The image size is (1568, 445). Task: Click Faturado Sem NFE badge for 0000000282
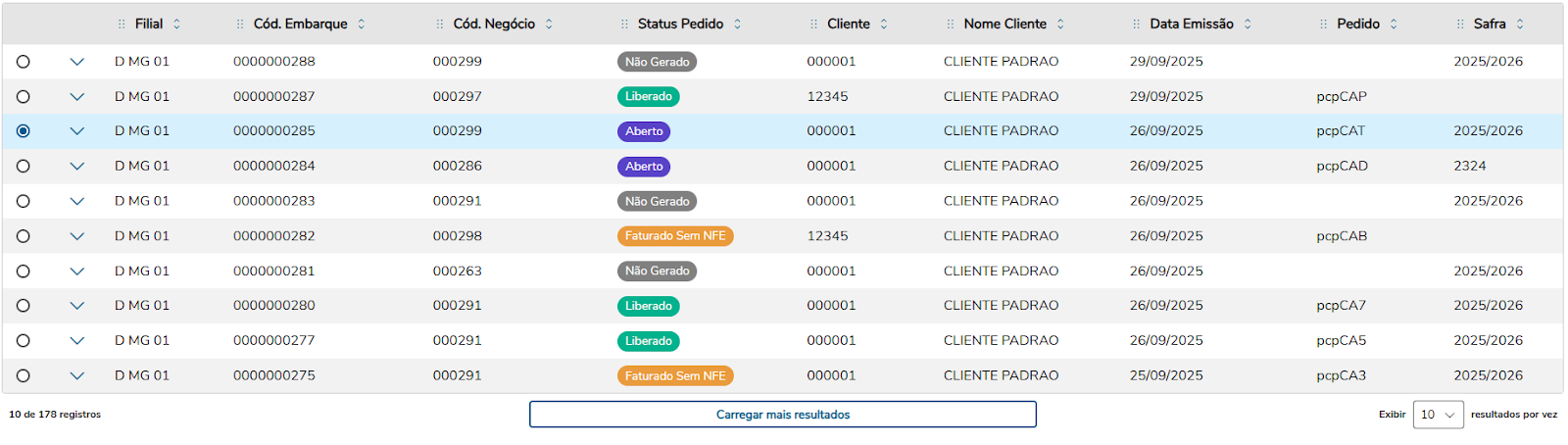[675, 236]
